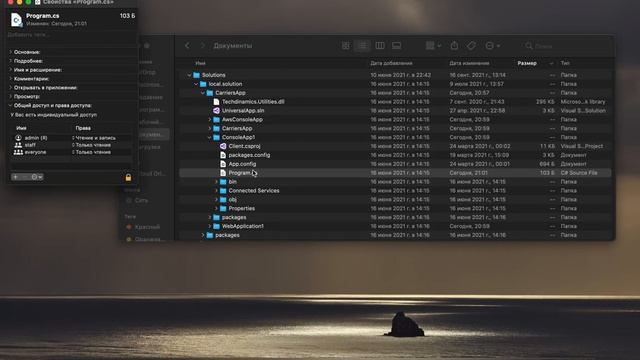Expand the Properties folder chevron

pyautogui.click(x=216, y=209)
